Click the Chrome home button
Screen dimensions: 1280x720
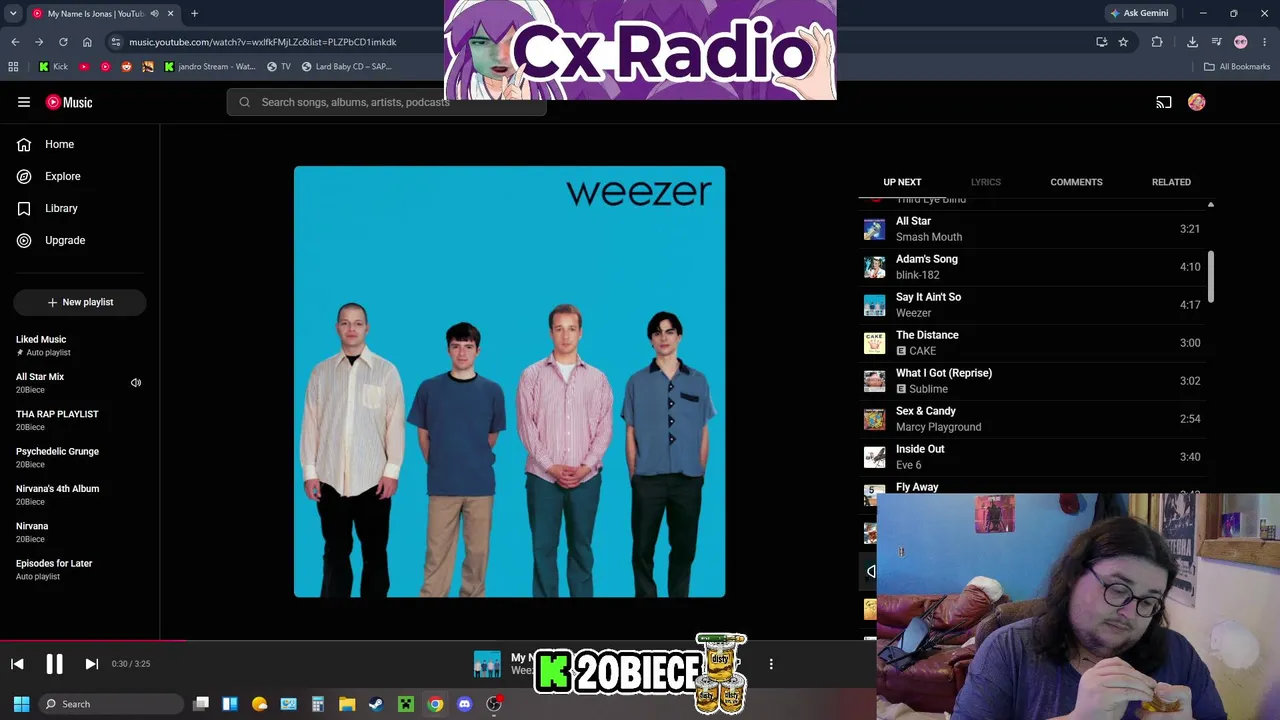pos(87,42)
